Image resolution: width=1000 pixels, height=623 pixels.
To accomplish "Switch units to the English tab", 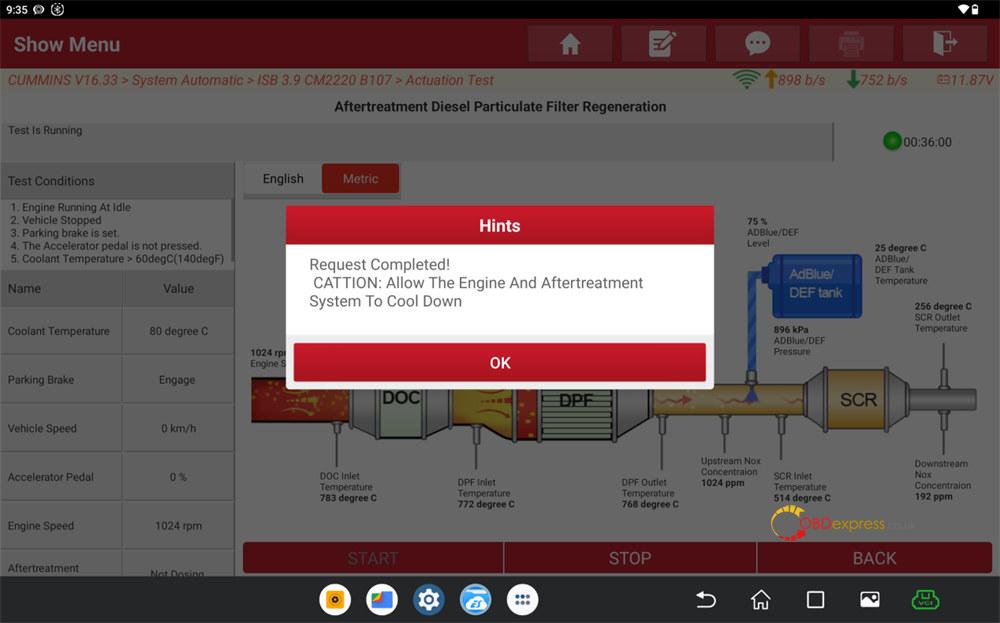I will click(x=283, y=179).
